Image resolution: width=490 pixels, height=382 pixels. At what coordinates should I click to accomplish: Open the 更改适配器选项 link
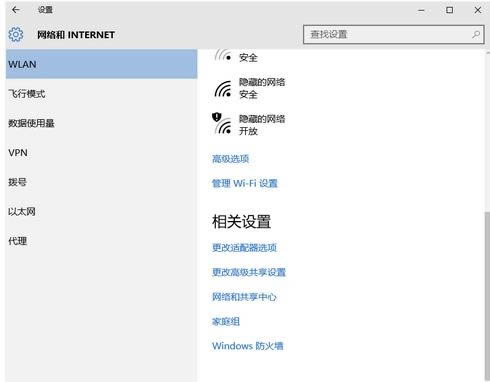[x=244, y=247]
